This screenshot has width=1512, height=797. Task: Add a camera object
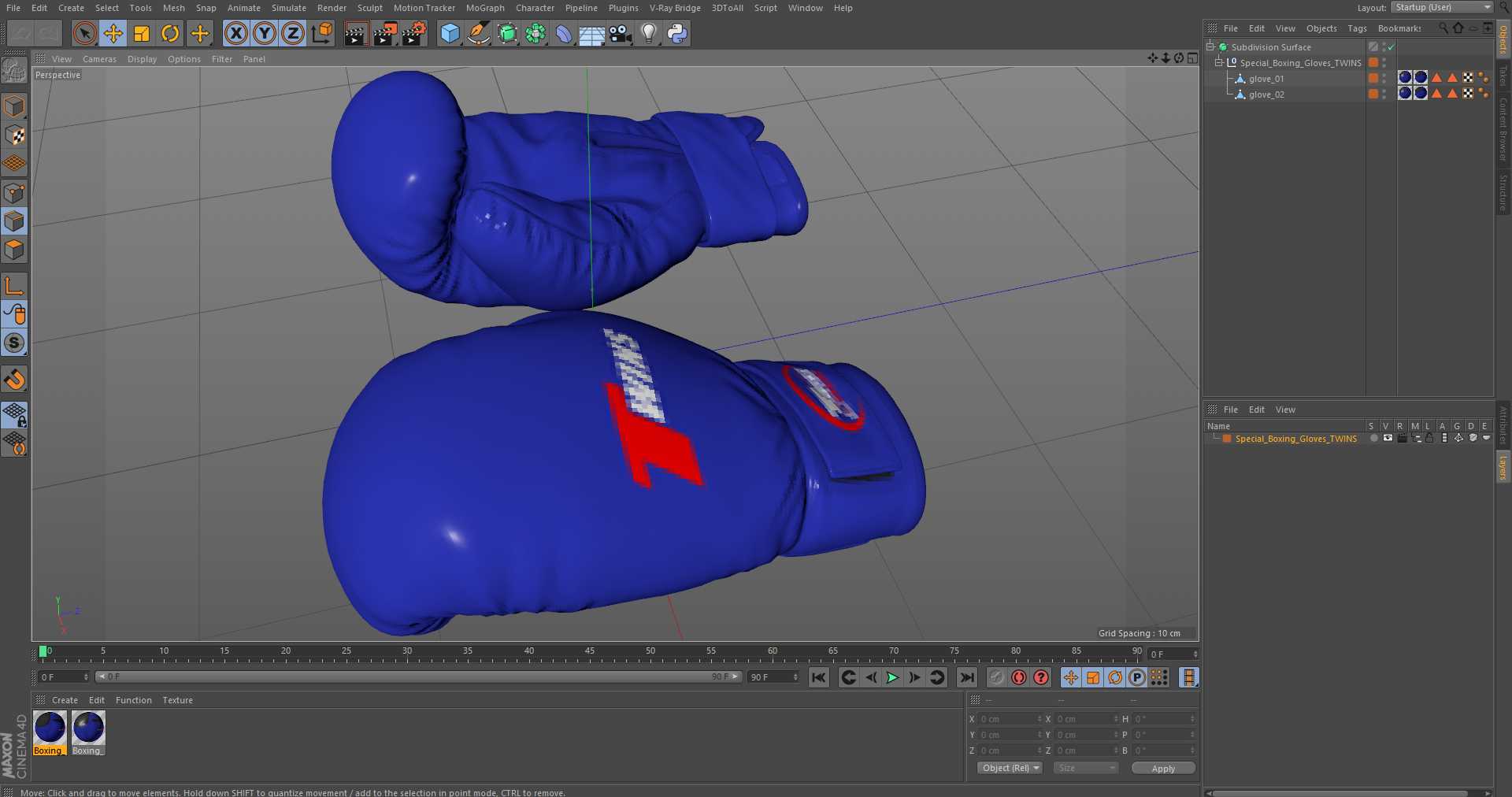pos(621,33)
